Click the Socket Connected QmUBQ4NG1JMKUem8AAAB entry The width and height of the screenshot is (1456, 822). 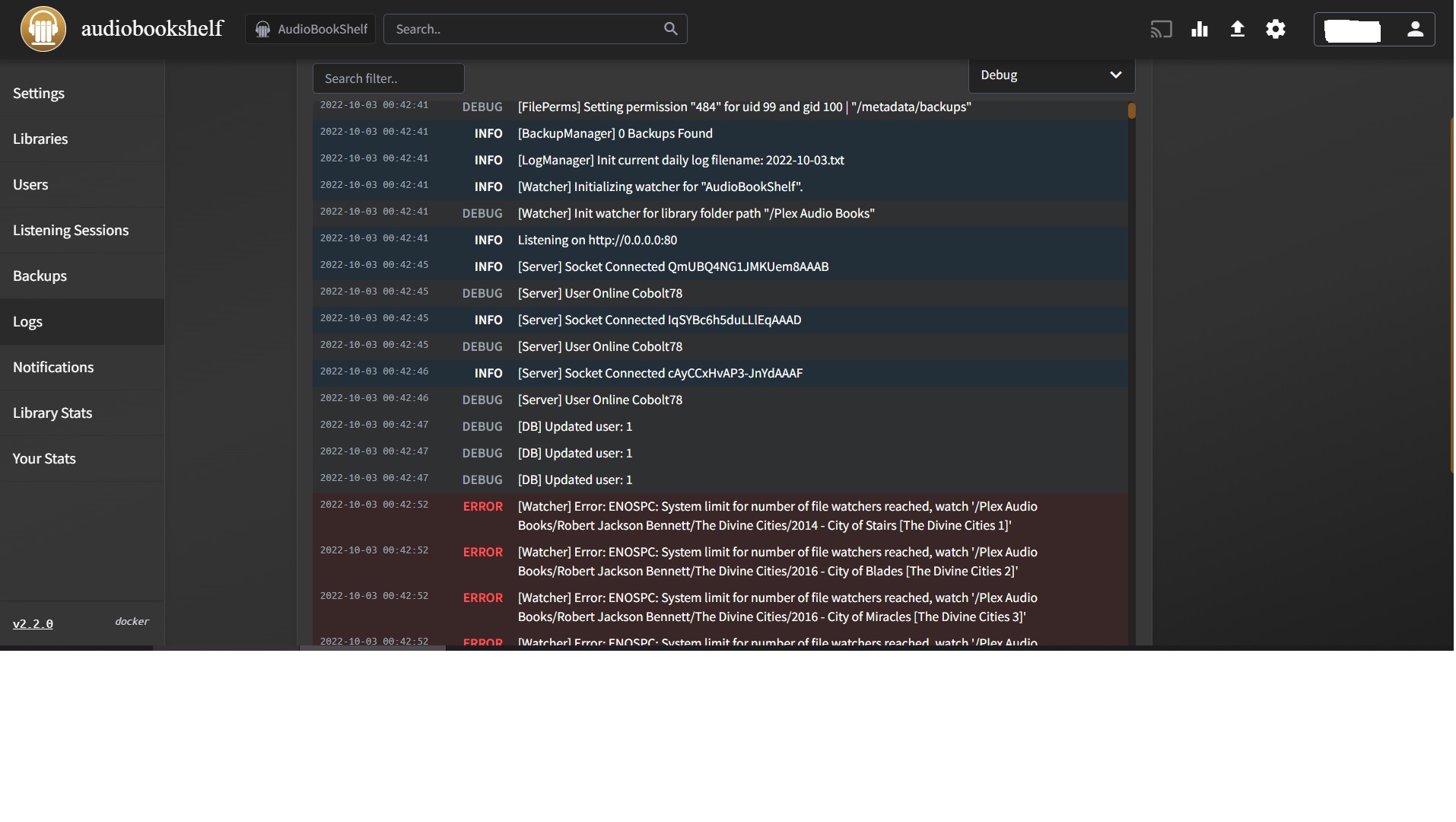(x=720, y=267)
